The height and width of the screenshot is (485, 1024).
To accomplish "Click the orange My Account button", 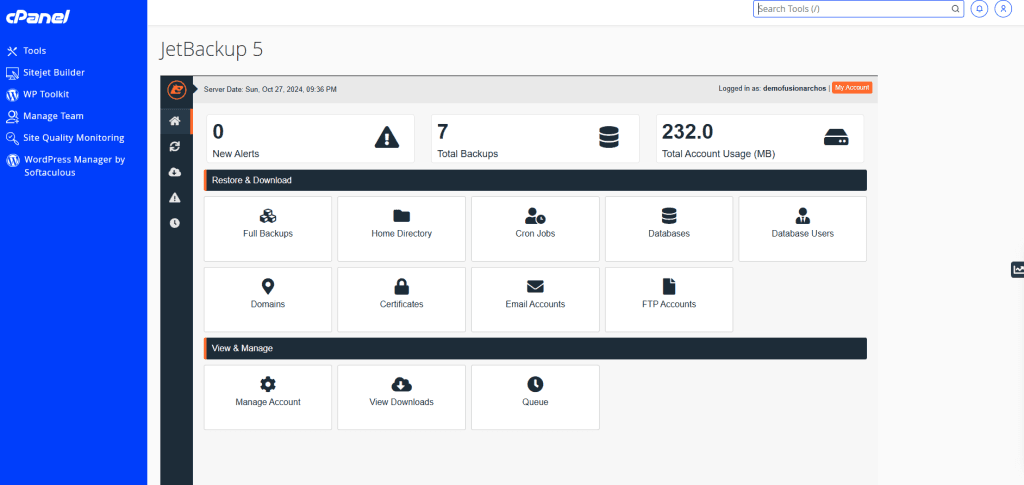I will (852, 88).
